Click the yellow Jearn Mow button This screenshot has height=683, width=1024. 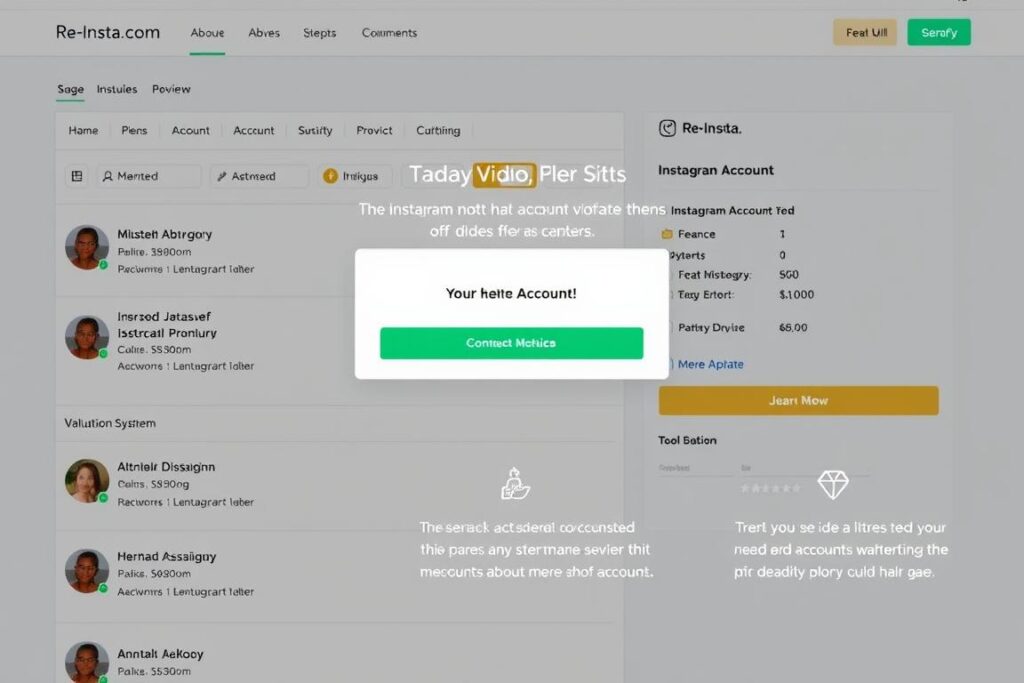click(x=798, y=400)
